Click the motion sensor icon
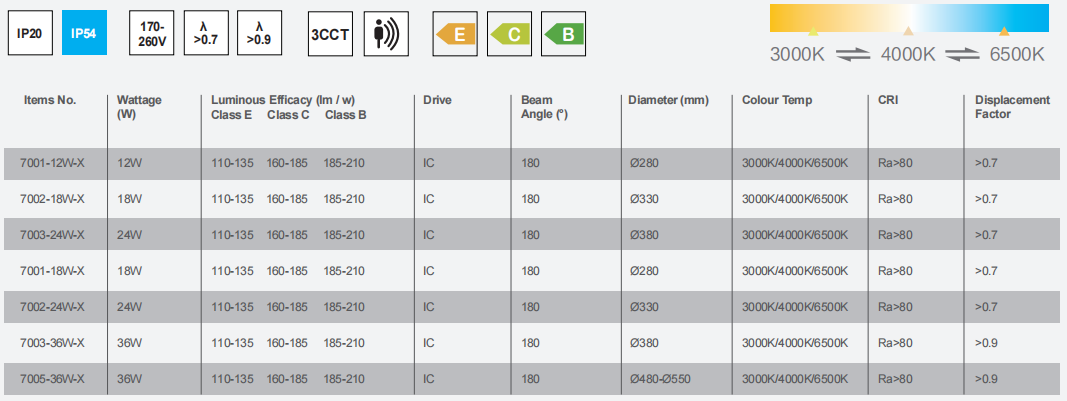Viewport: 1067px width, 401px height. pyautogui.click(x=385, y=33)
